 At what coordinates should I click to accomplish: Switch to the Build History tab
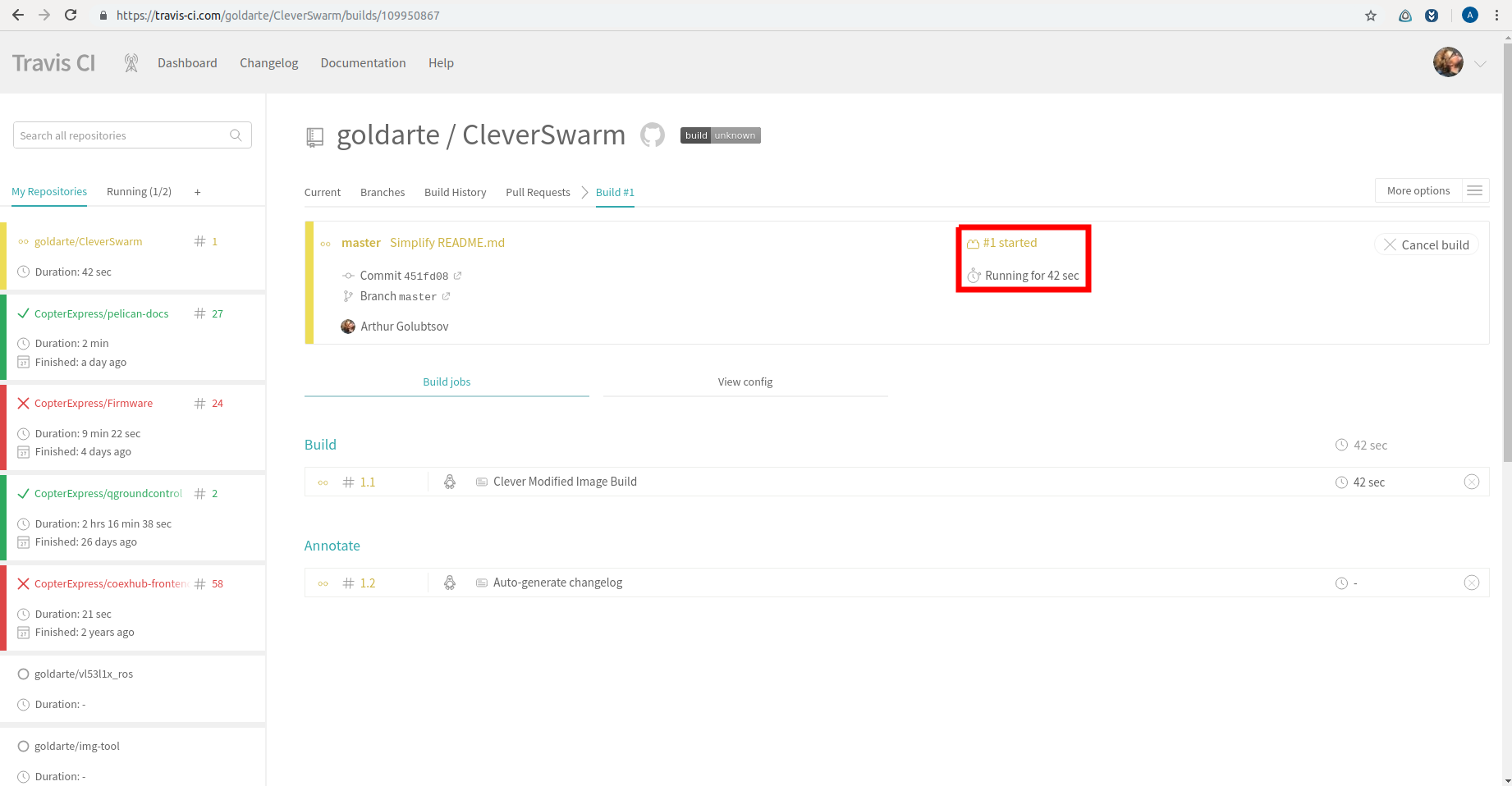(455, 192)
